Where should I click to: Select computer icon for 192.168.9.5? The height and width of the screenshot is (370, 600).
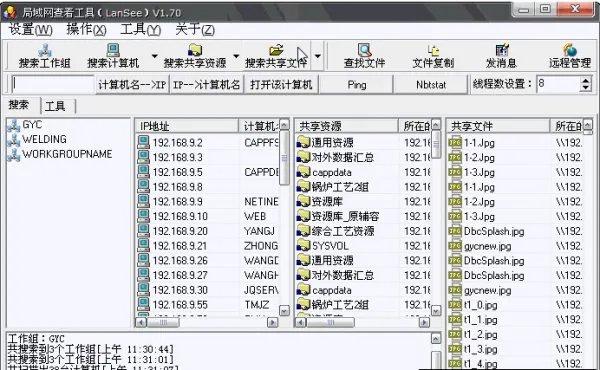143,172
